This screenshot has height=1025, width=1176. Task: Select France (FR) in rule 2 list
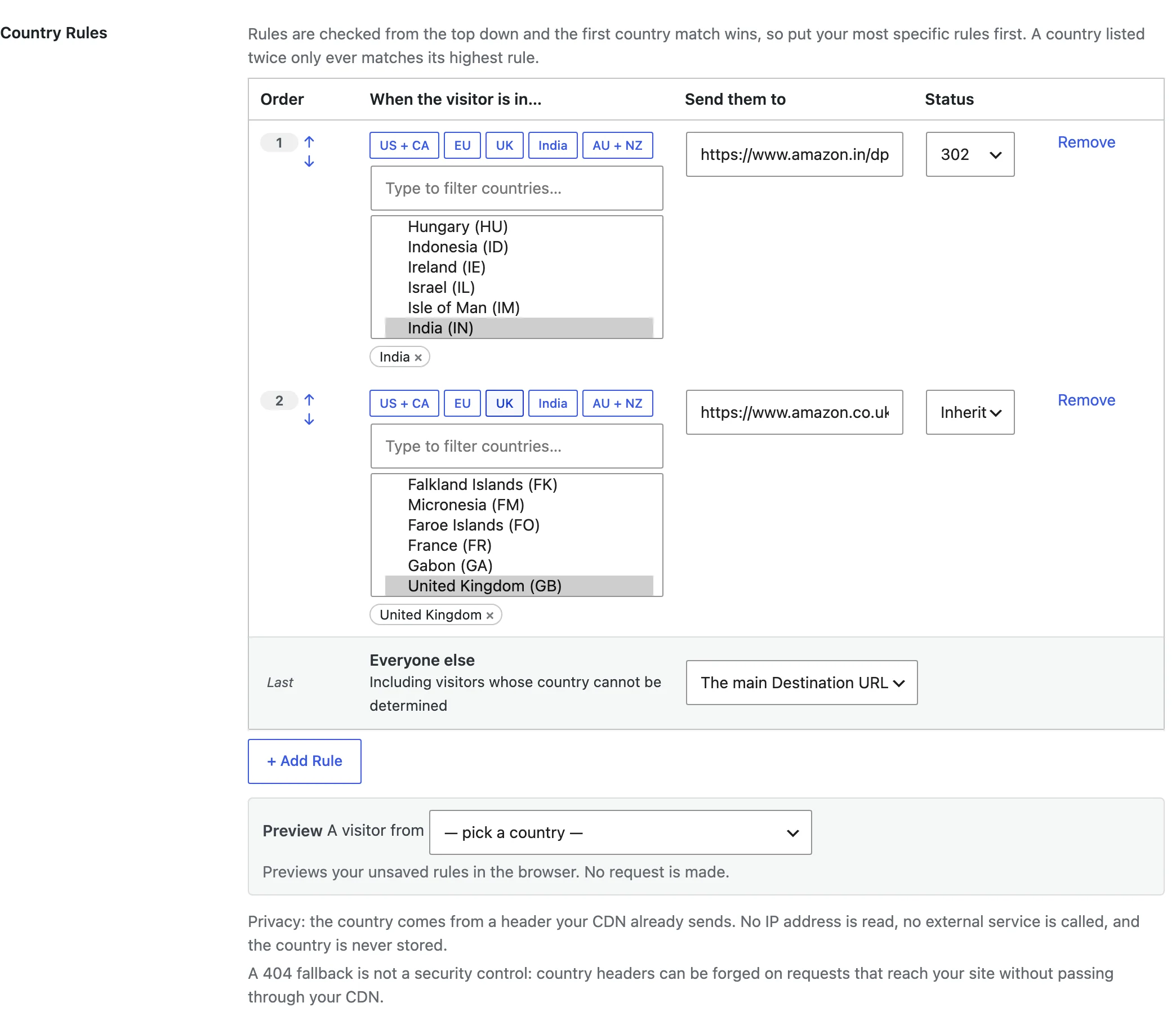(x=519, y=546)
